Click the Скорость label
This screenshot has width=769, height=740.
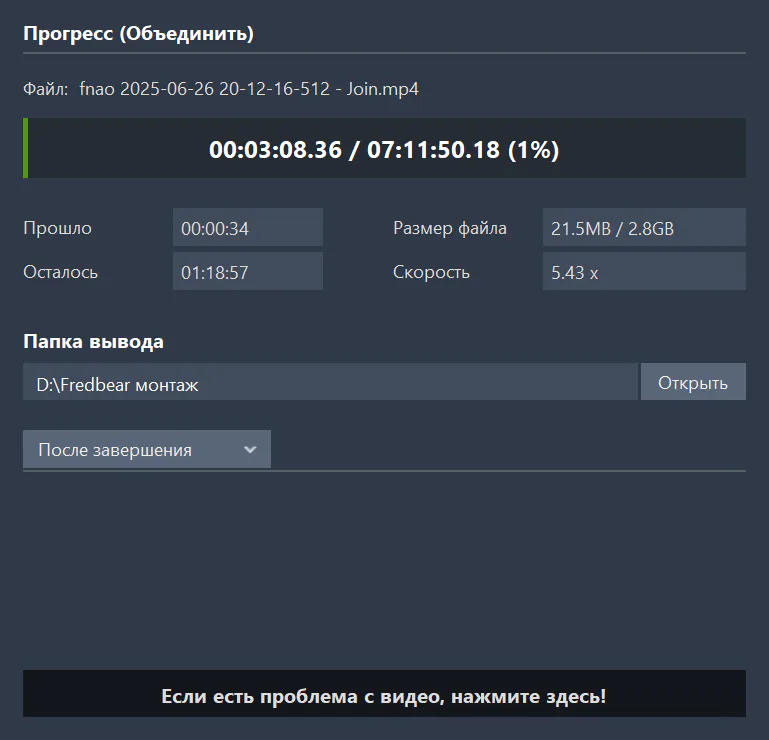tap(431, 272)
